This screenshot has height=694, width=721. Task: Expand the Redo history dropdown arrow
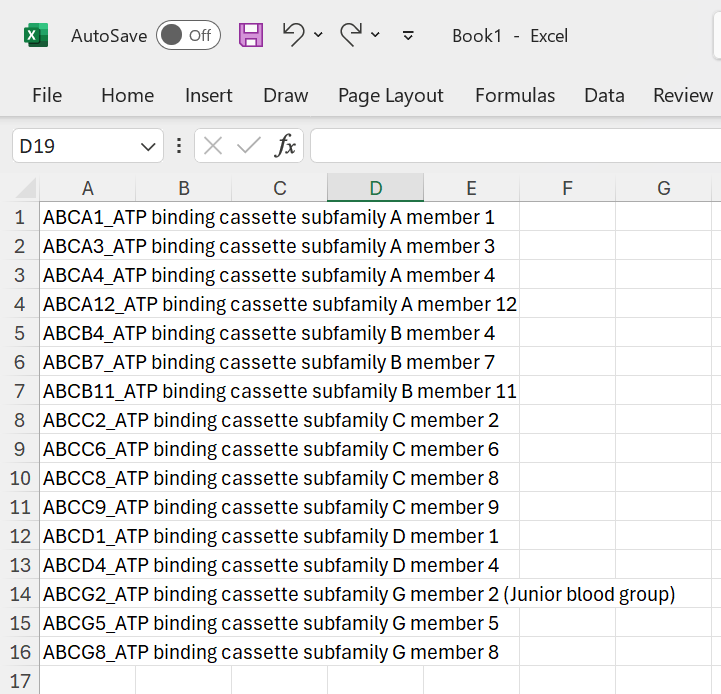(x=375, y=35)
